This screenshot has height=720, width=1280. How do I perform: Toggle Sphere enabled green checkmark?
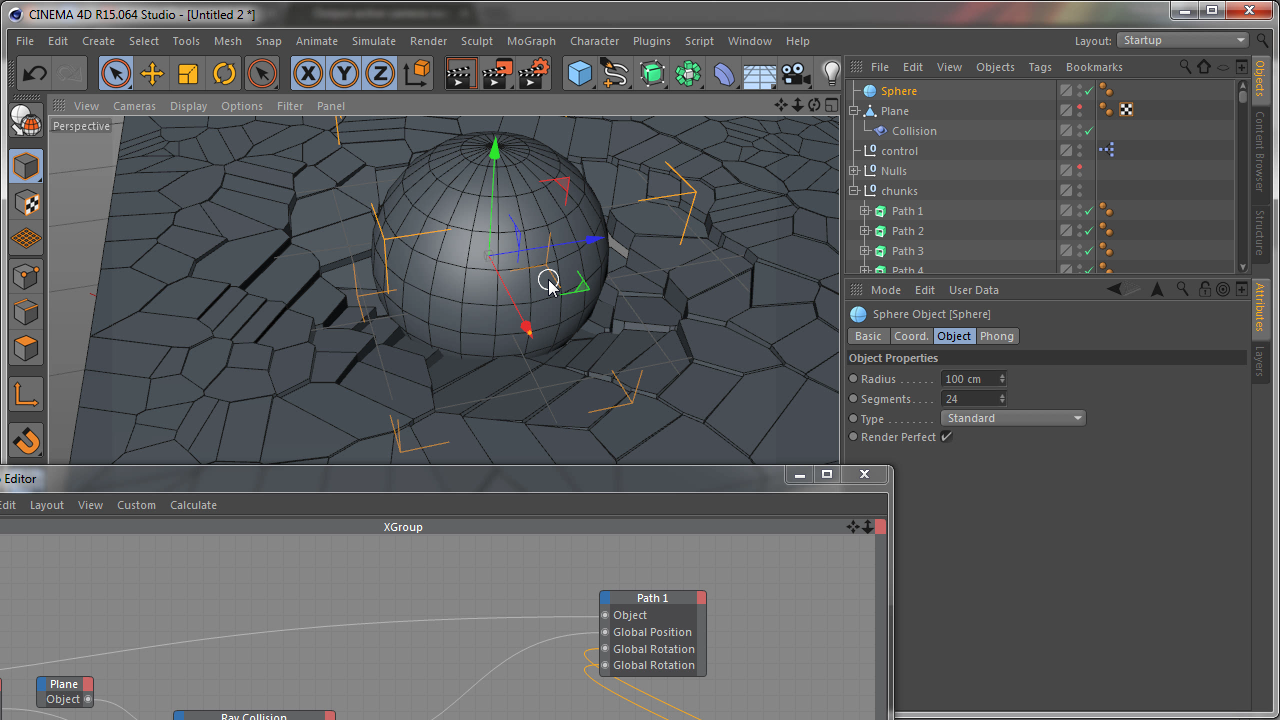click(x=1089, y=91)
